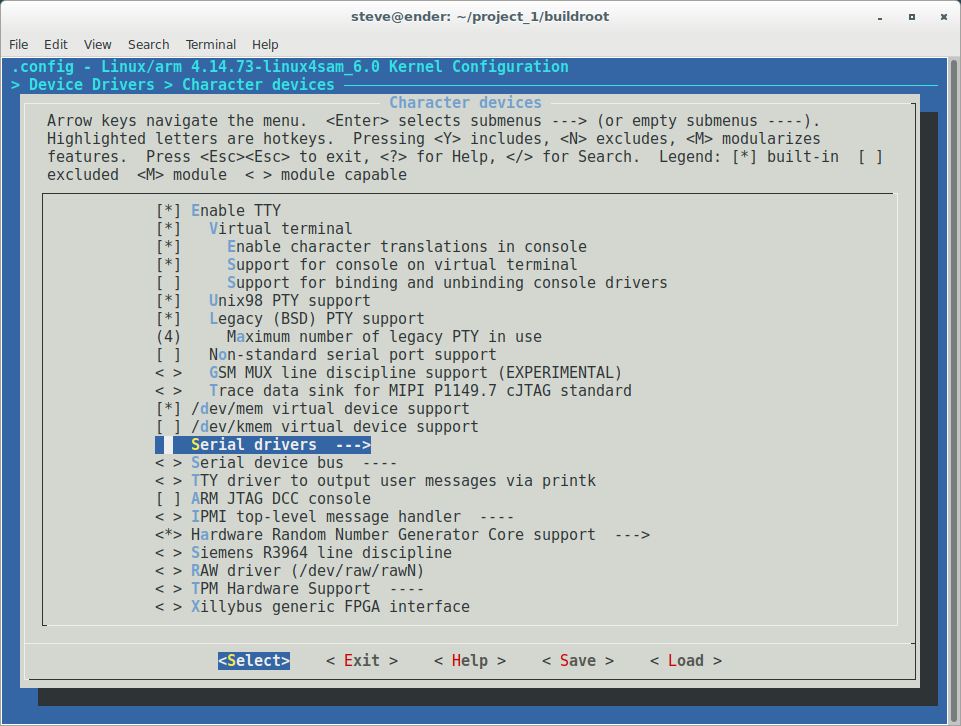
Task: Open the Search menu
Action: pyautogui.click(x=148, y=44)
